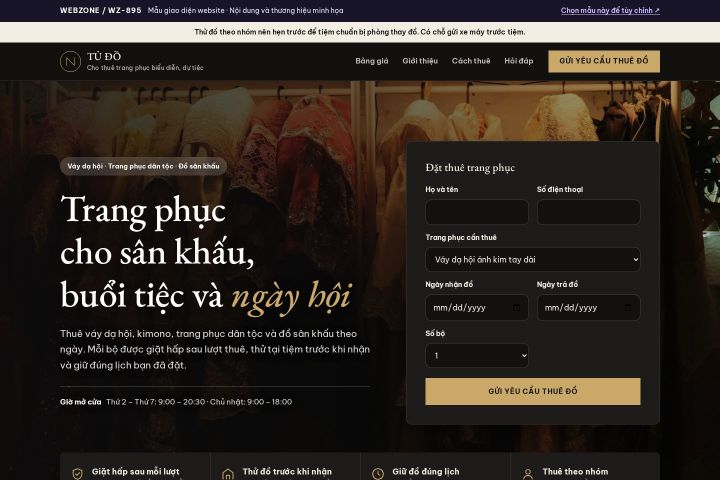Click the Giờ mở cửa hours text

click(x=176, y=402)
